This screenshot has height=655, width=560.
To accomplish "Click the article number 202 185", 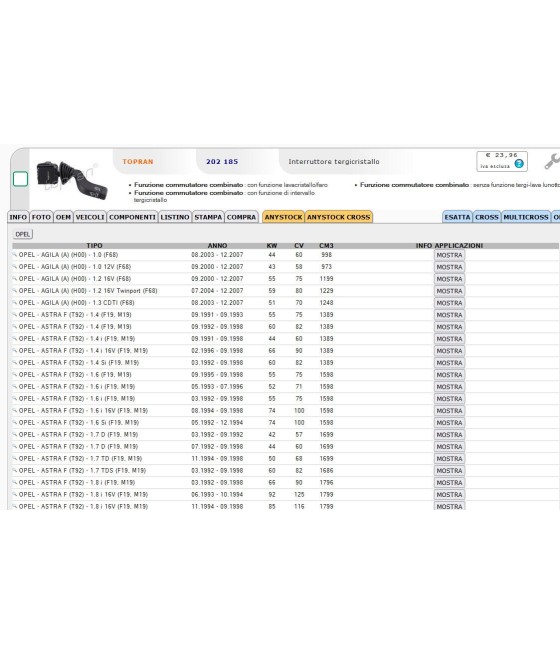I will pos(222,162).
